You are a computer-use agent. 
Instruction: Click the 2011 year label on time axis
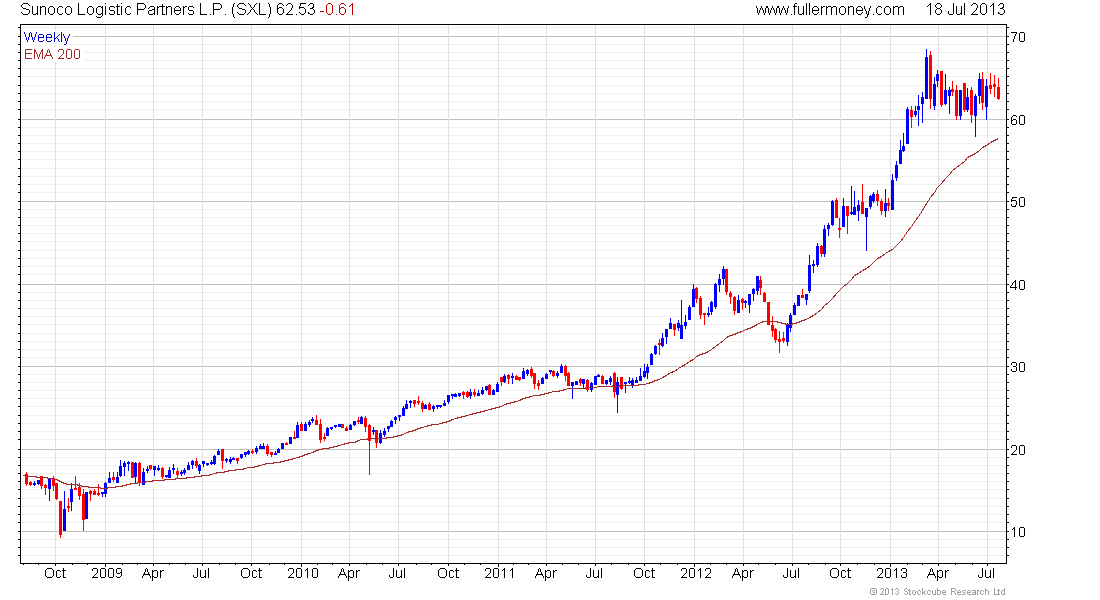(499, 573)
